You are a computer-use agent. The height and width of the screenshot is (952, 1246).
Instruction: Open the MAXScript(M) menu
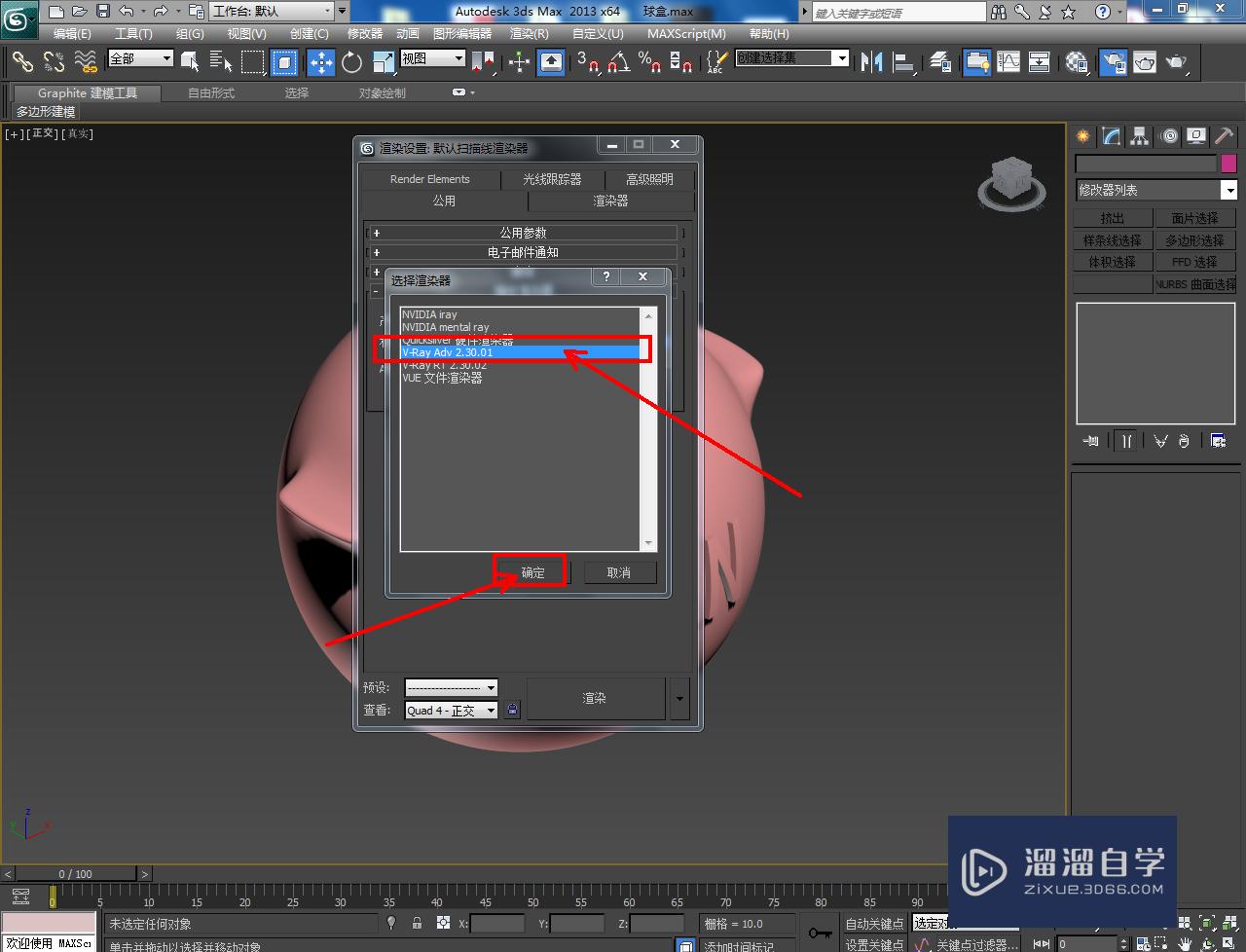click(686, 33)
